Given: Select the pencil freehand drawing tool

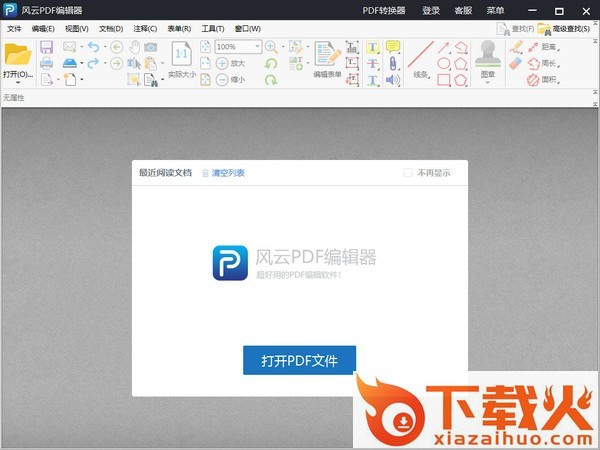Looking at the screenshot, I should [516, 47].
